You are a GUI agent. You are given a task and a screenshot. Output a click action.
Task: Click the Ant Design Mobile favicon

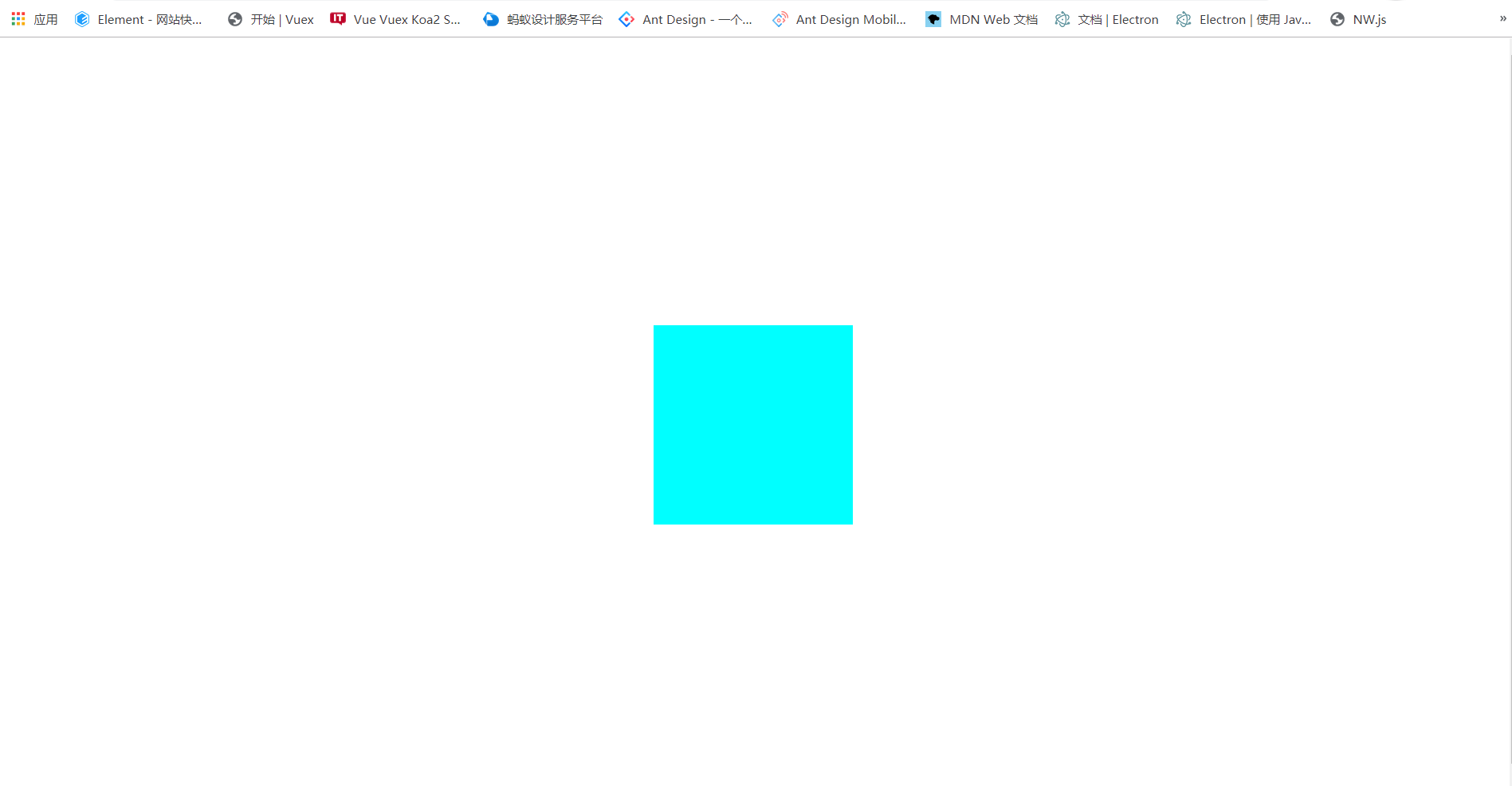pyautogui.click(x=780, y=19)
